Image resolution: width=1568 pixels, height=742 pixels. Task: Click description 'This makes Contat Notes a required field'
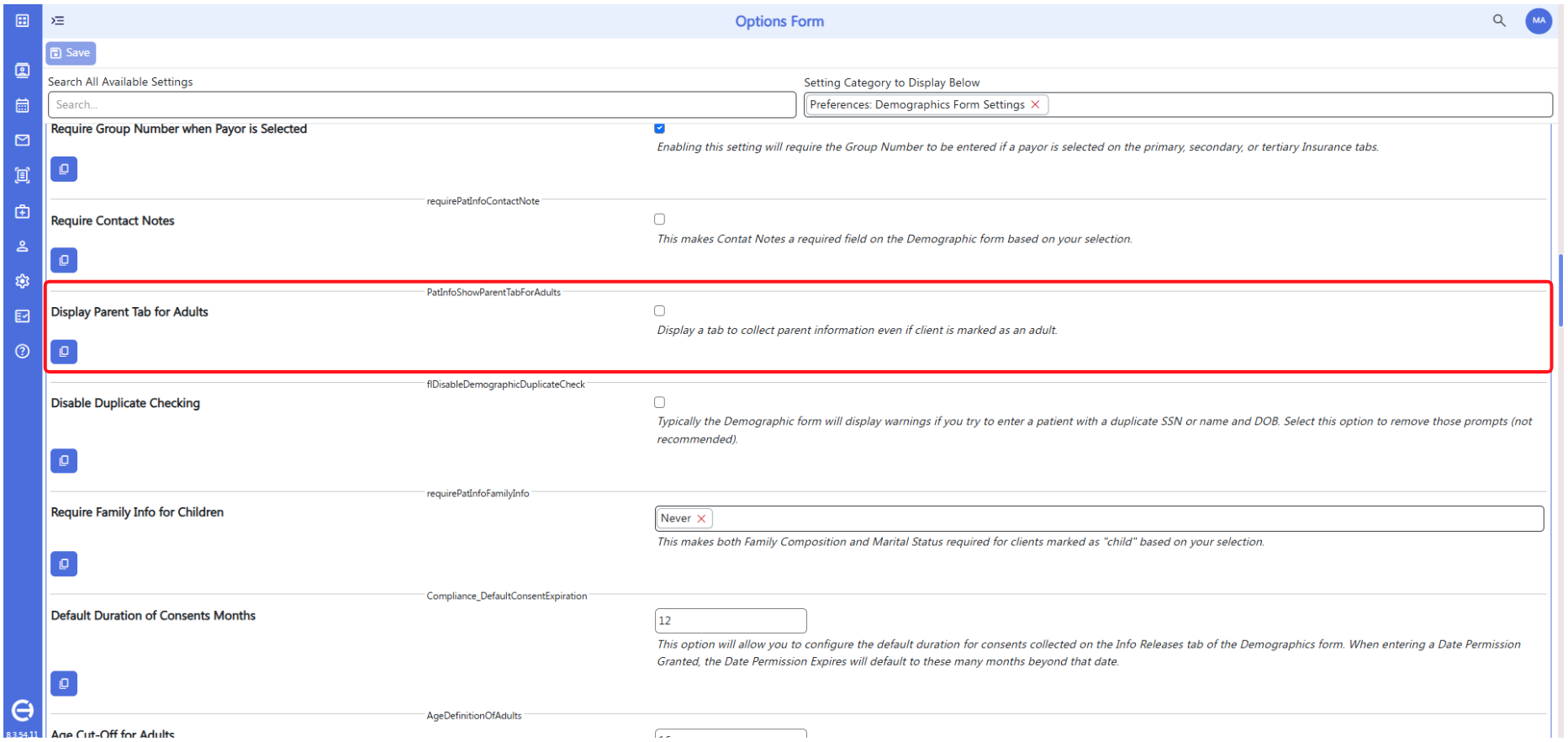click(x=895, y=239)
